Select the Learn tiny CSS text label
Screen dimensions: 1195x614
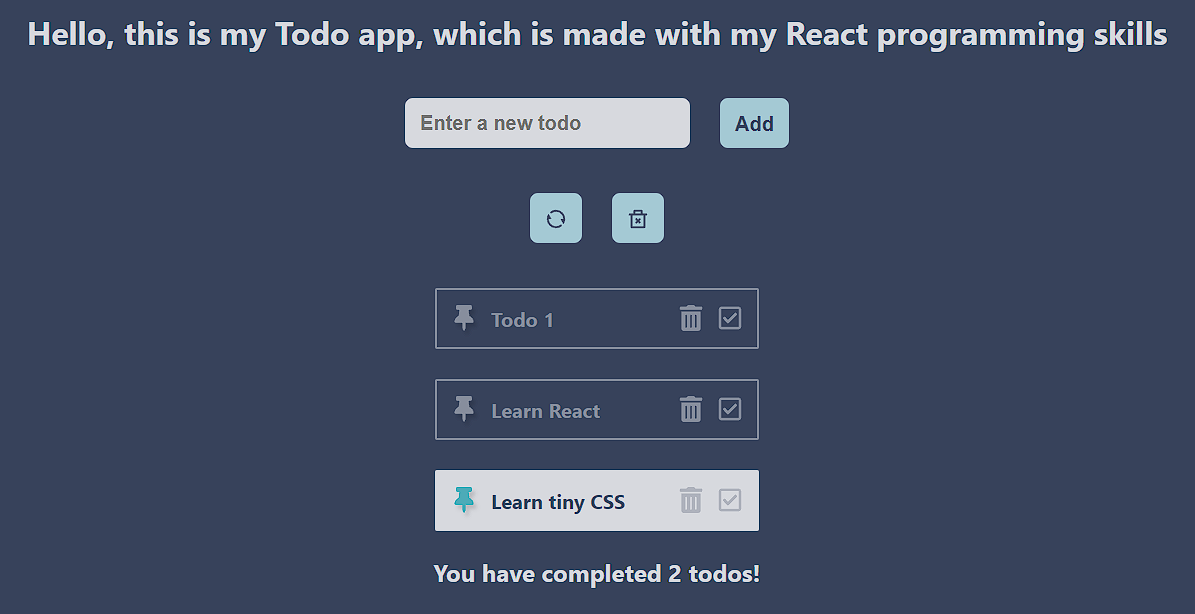tap(558, 502)
